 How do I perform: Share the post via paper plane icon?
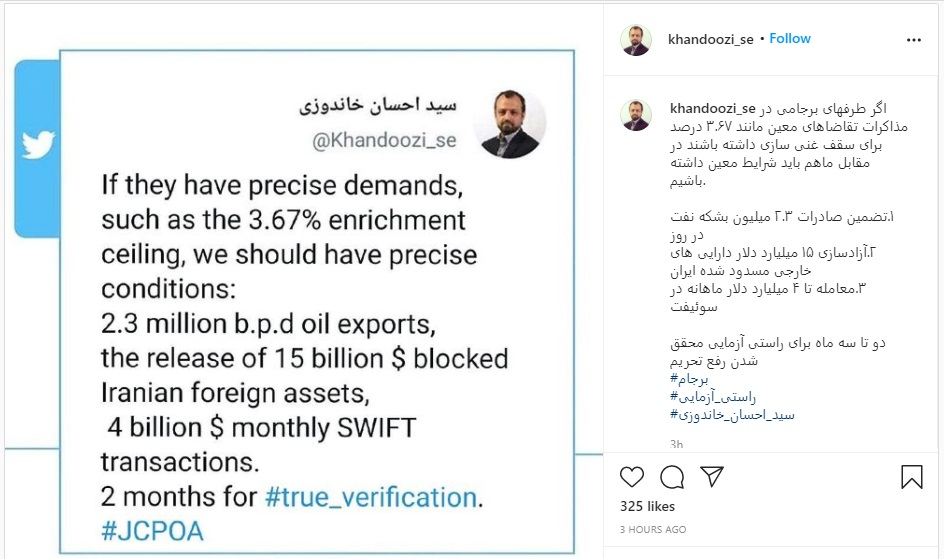click(x=711, y=476)
